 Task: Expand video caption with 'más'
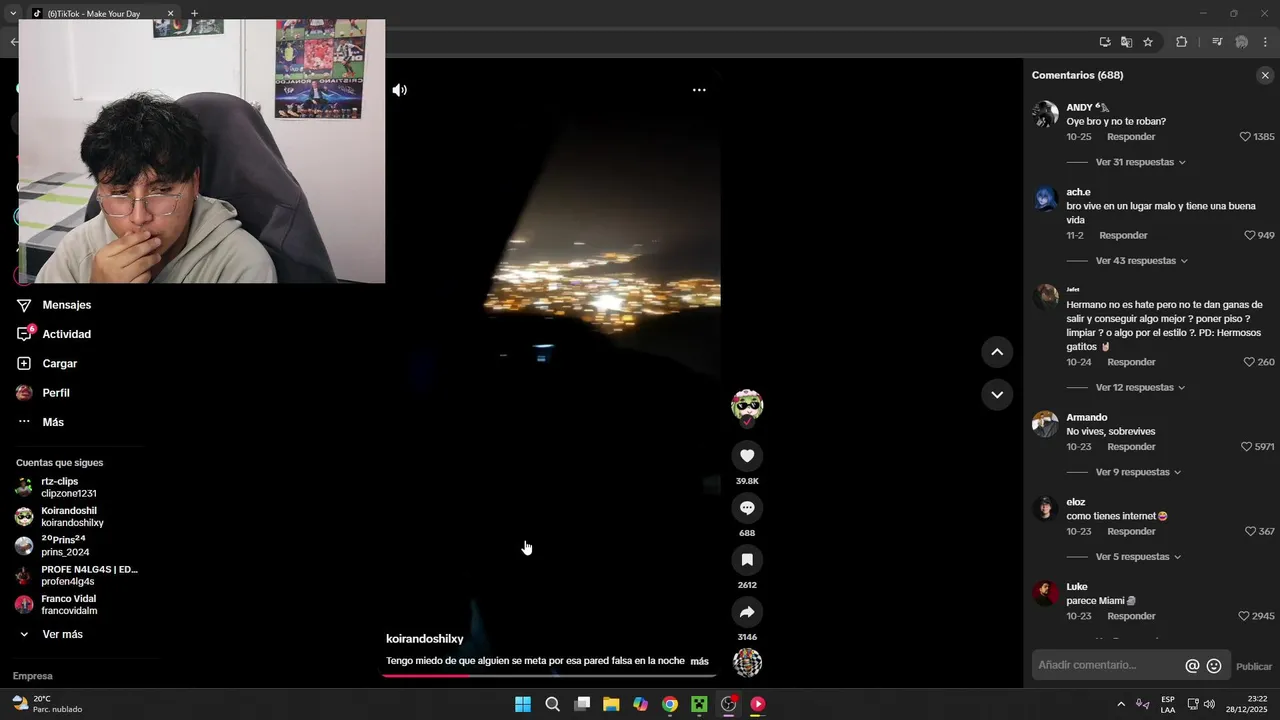point(699,661)
